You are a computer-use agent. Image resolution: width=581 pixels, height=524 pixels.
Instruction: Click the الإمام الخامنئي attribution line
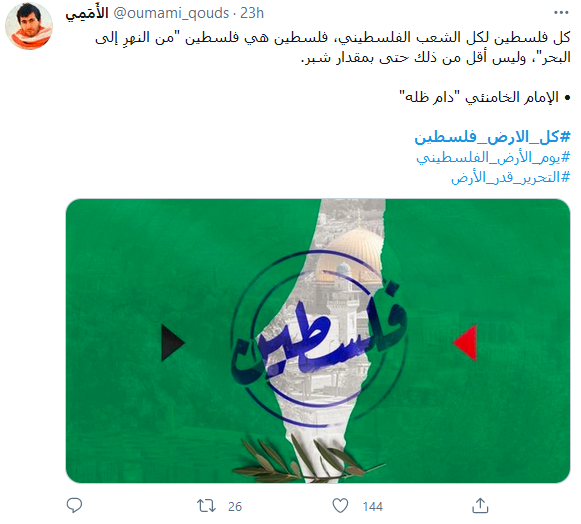click(x=485, y=97)
